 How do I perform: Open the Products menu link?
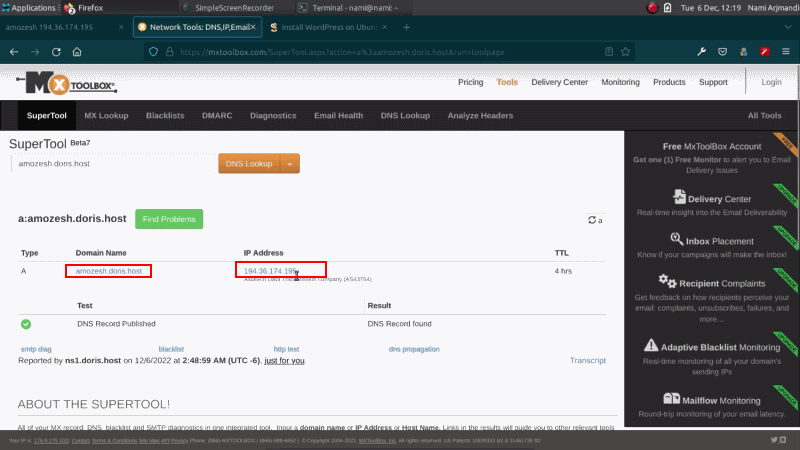pos(669,82)
